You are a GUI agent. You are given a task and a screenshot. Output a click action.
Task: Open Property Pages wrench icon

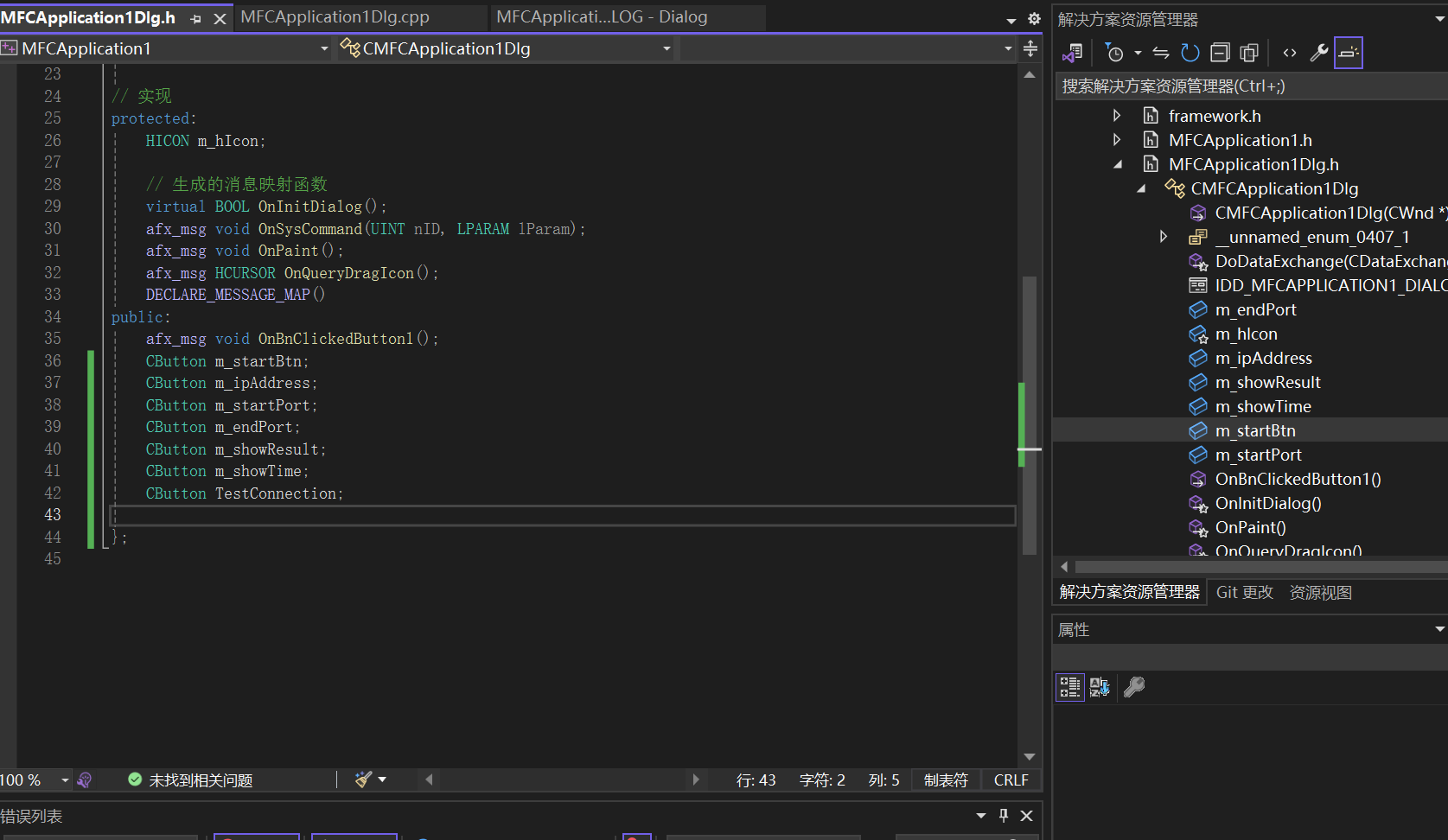1134,687
